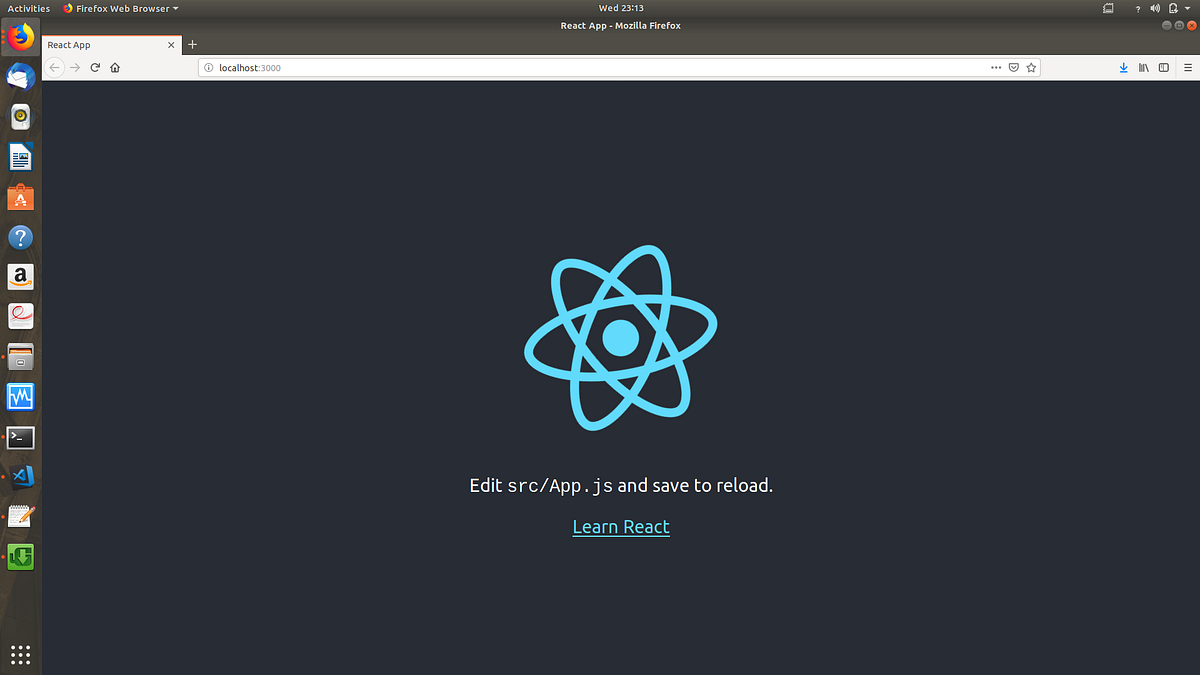Open the page actions ellipsis menu
Image resolution: width=1200 pixels, height=675 pixels.
pos(996,67)
